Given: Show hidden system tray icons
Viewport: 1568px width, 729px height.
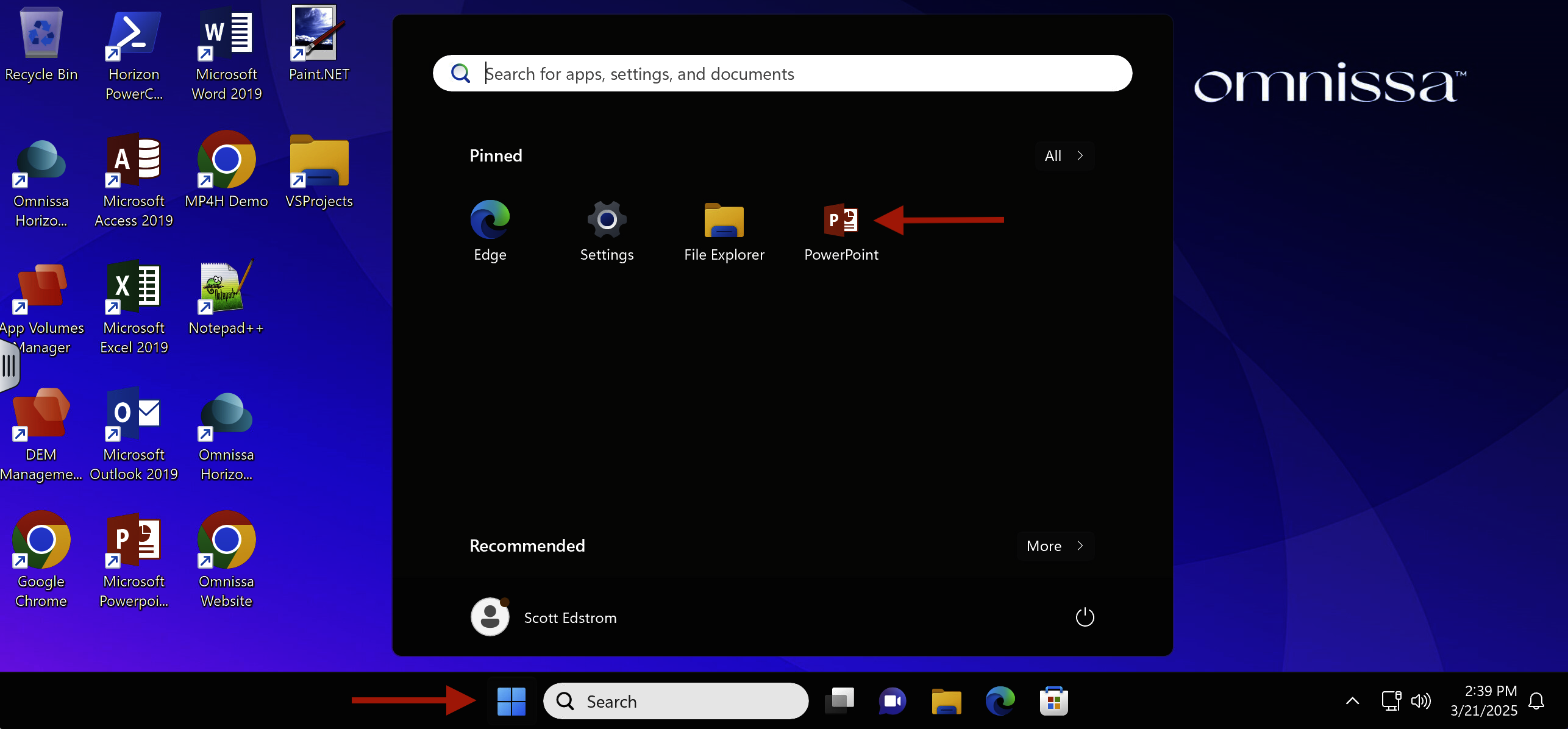Looking at the screenshot, I should point(1352,701).
